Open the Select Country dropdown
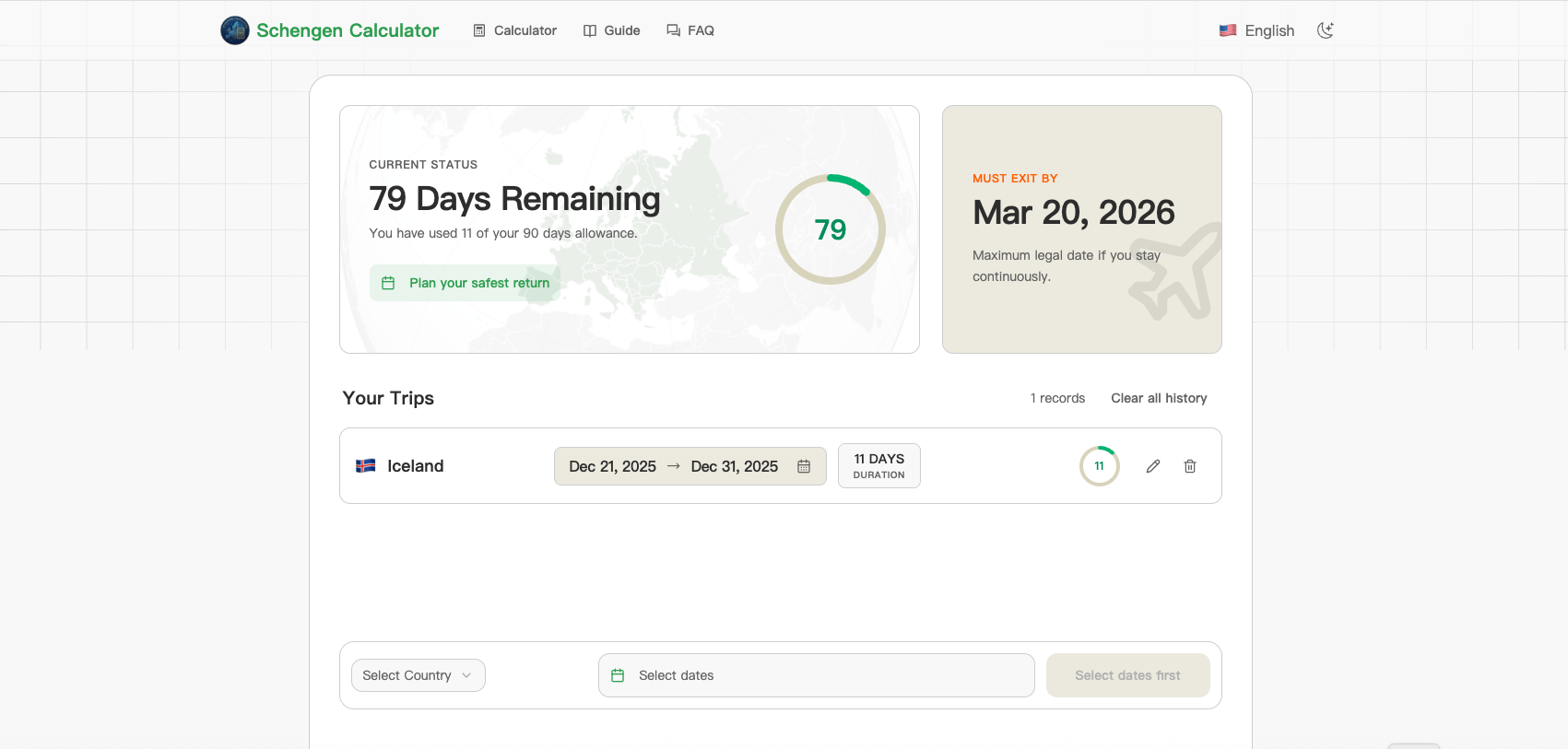 point(418,675)
